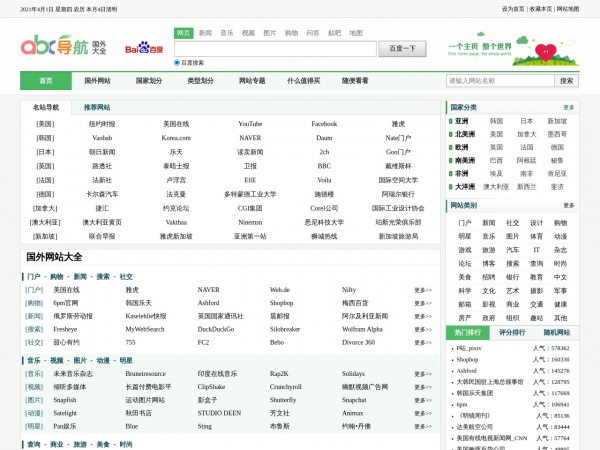
Task: Click the abc导航 site logo
Action: click(x=64, y=46)
